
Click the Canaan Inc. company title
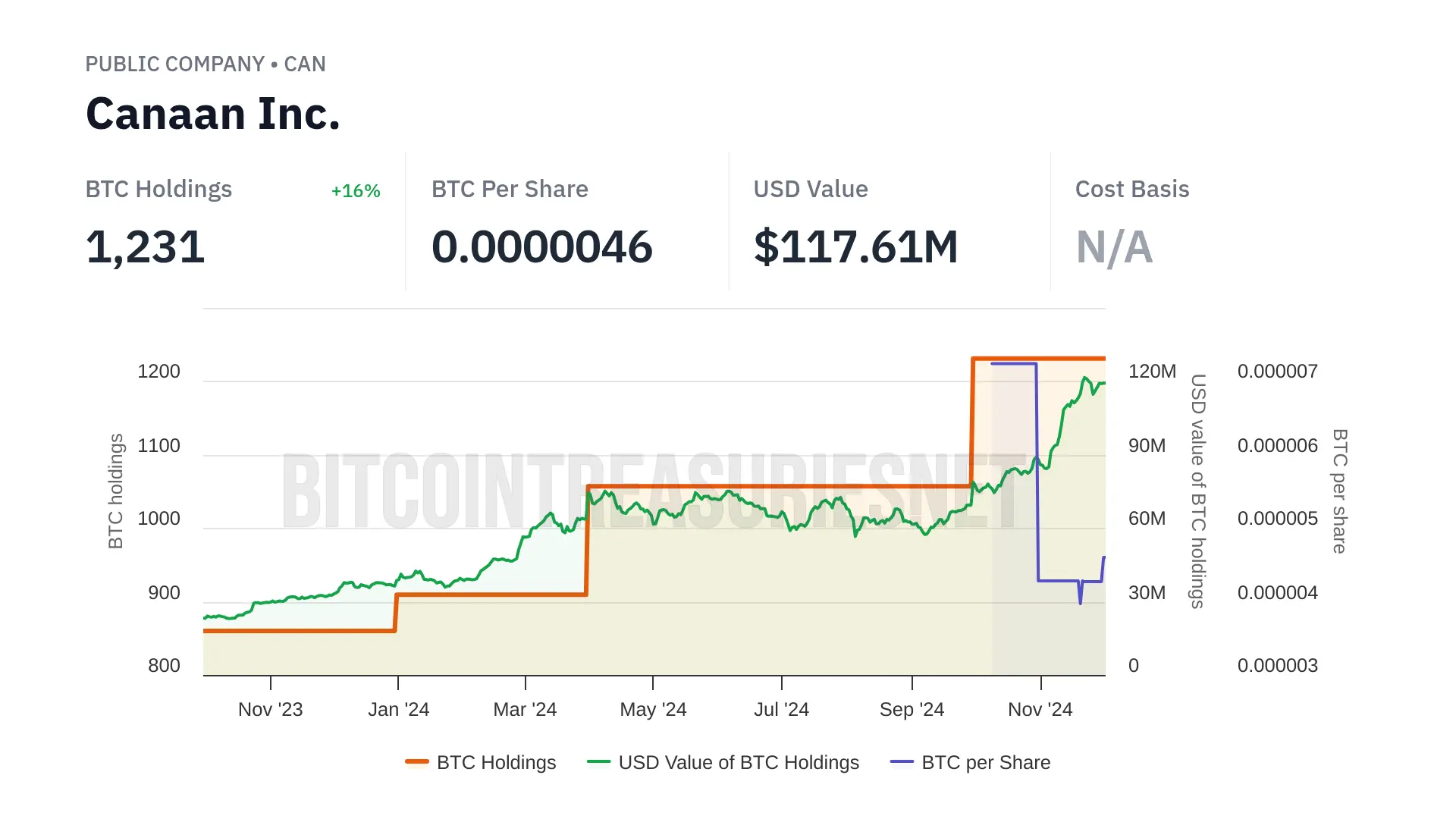[213, 114]
